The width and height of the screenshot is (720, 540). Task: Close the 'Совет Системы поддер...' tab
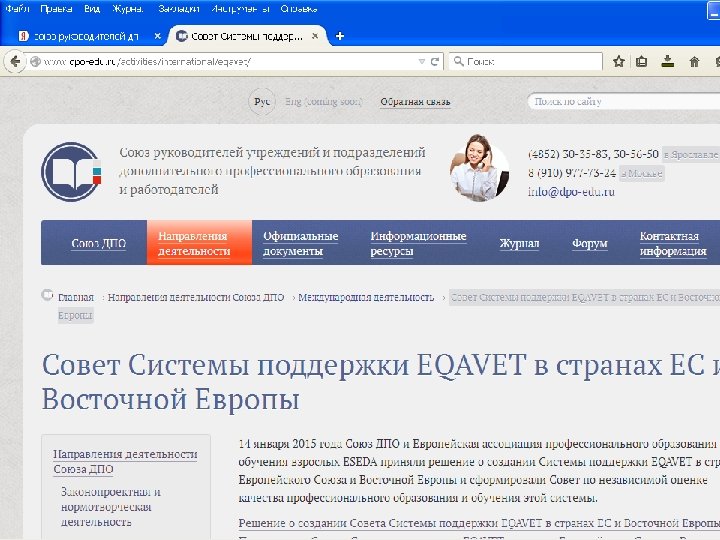pos(315,36)
